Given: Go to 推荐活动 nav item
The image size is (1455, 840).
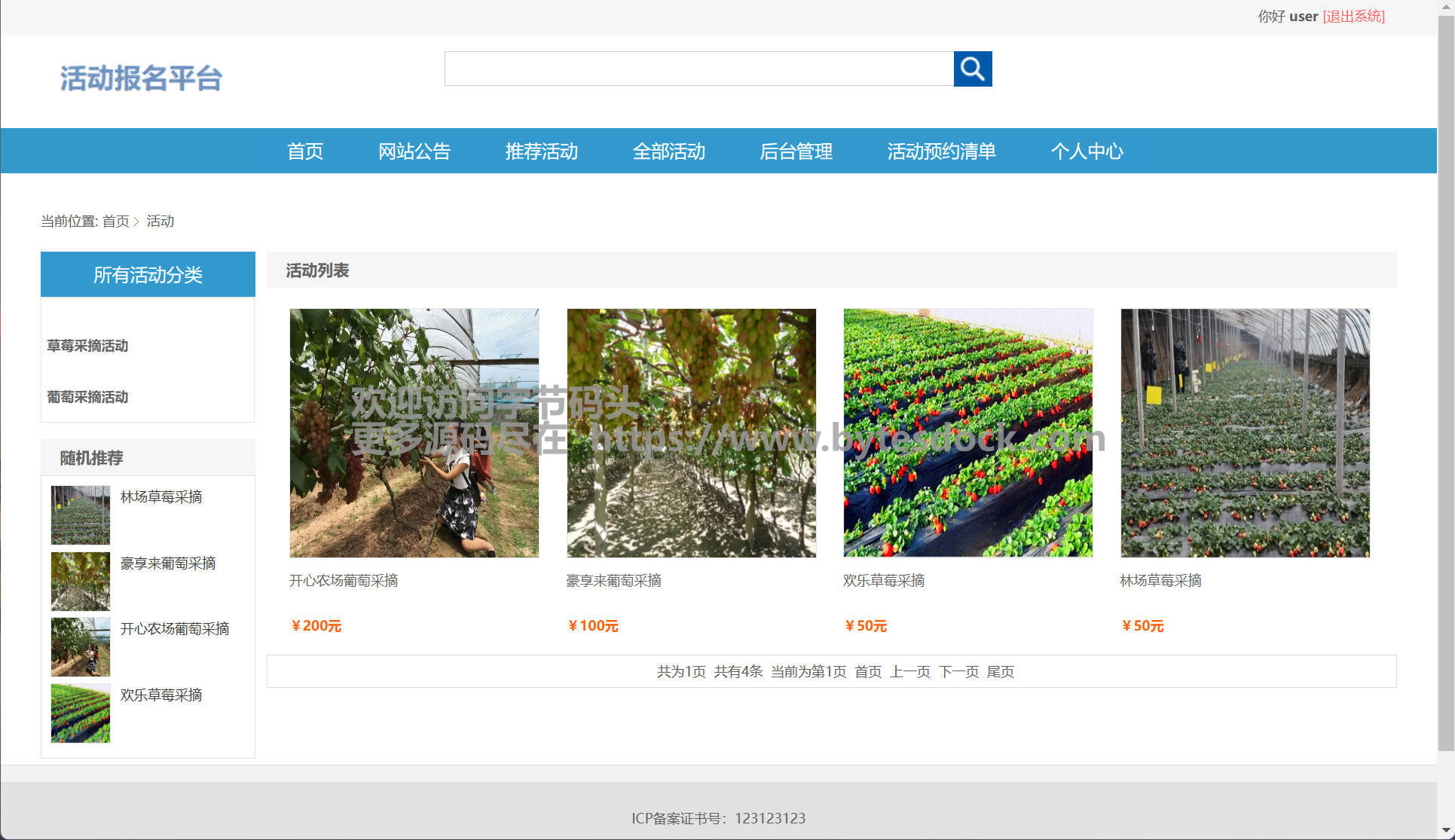Looking at the screenshot, I should point(541,151).
